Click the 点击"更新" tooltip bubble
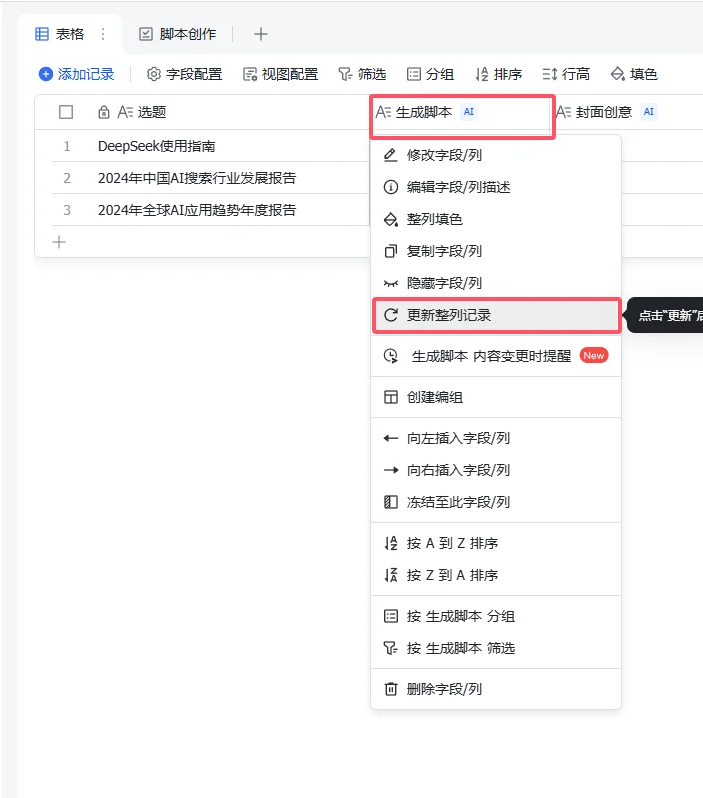The width and height of the screenshot is (703, 798). point(664,316)
